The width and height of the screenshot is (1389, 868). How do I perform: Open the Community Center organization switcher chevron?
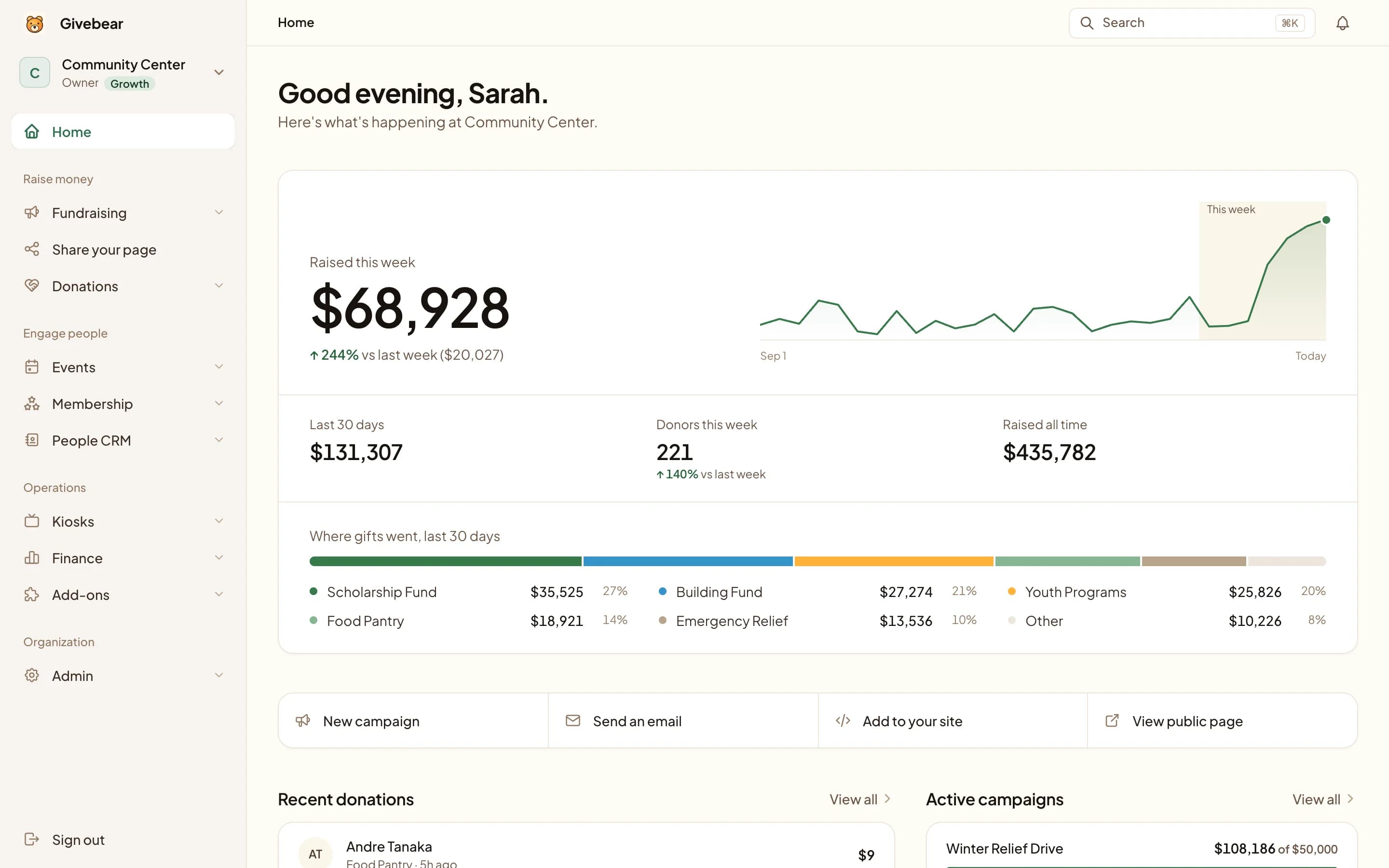[218, 72]
